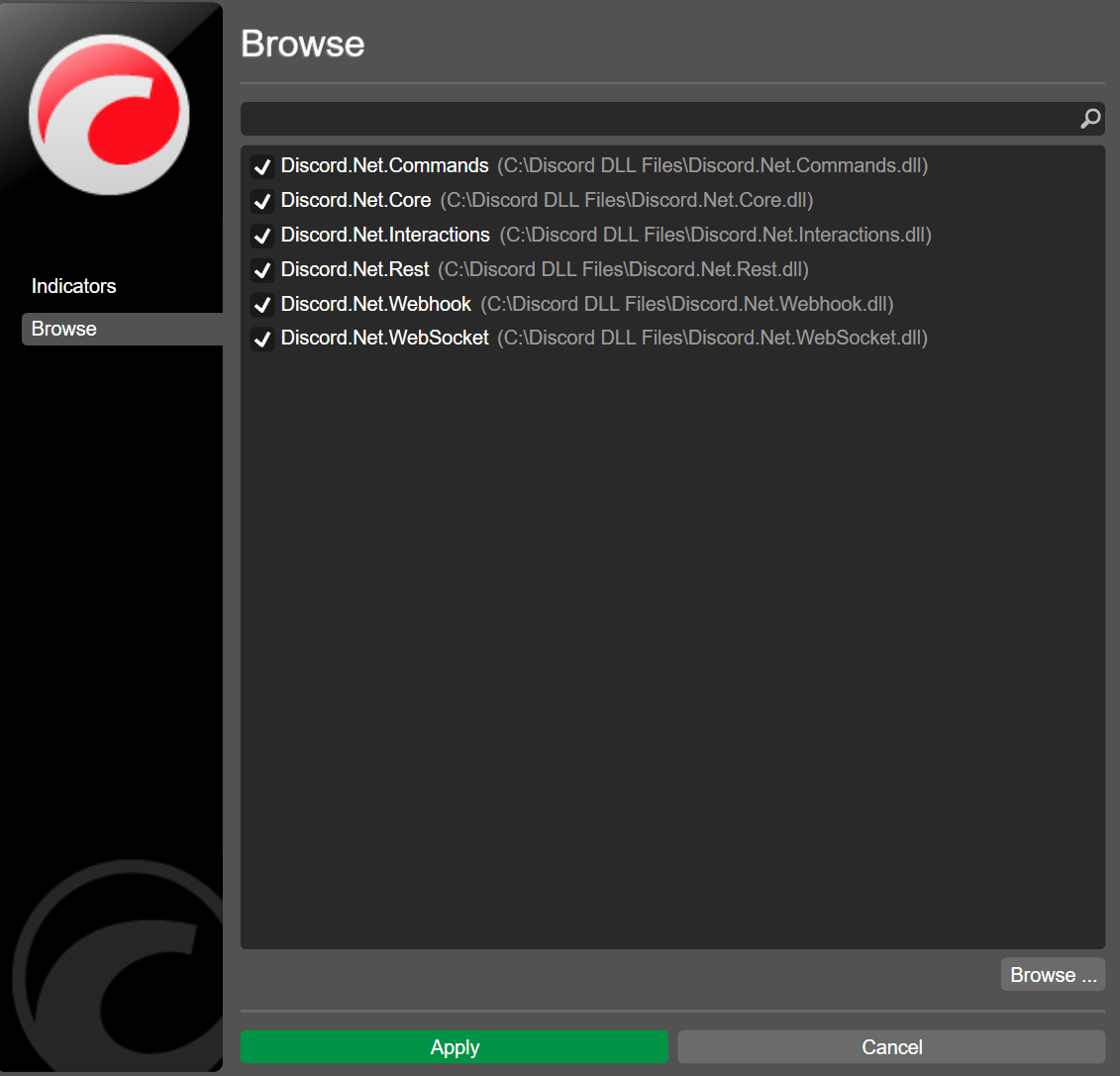Click the Discord.Net.WebSocket name
This screenshot has height=1076, width=1120.
point(384,338)
